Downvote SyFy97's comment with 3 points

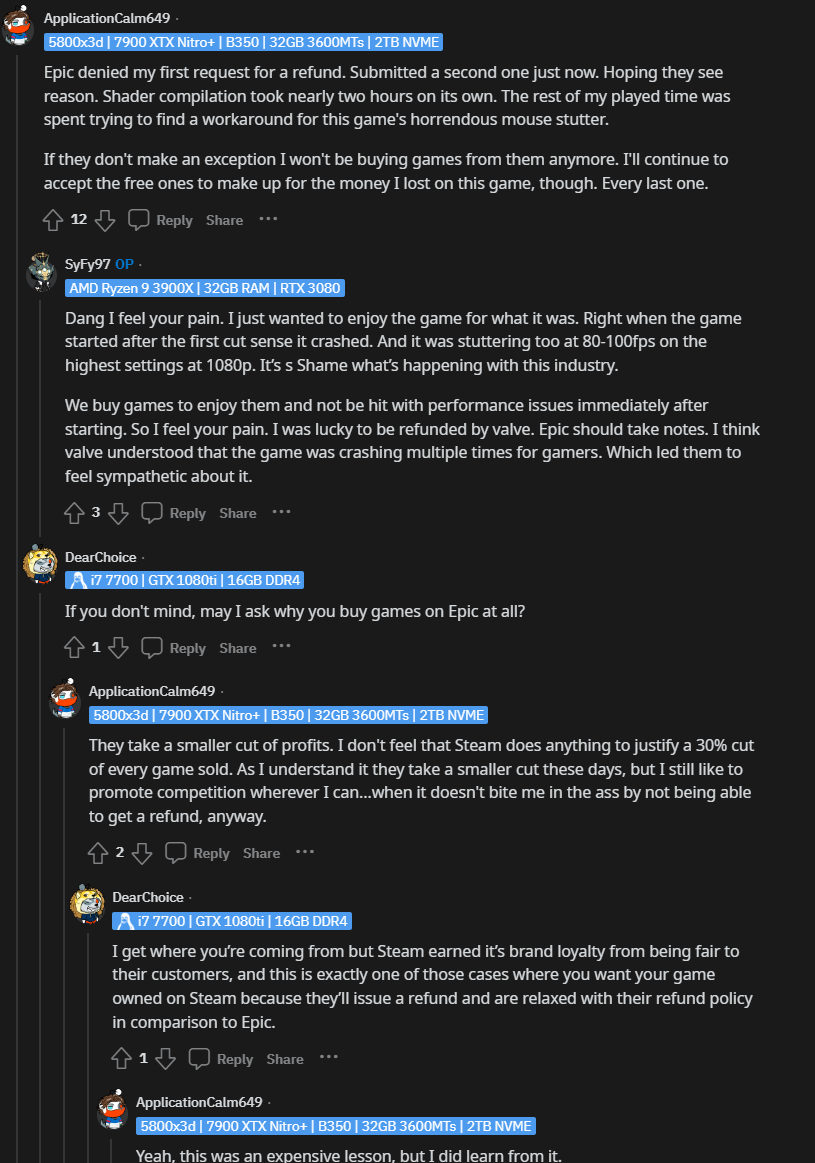tap(118, 513)
